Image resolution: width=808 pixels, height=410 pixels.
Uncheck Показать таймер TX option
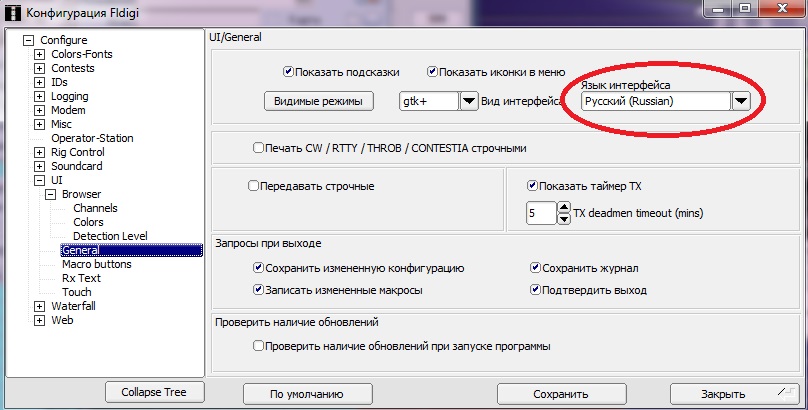[532, 186]
